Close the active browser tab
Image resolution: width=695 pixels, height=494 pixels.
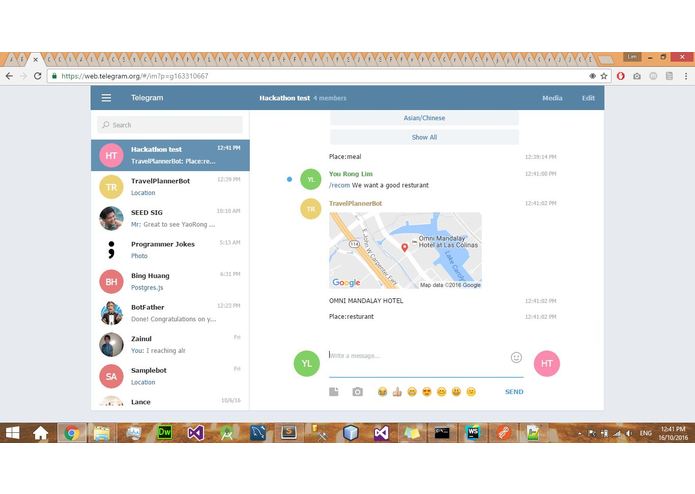point(35,59)
